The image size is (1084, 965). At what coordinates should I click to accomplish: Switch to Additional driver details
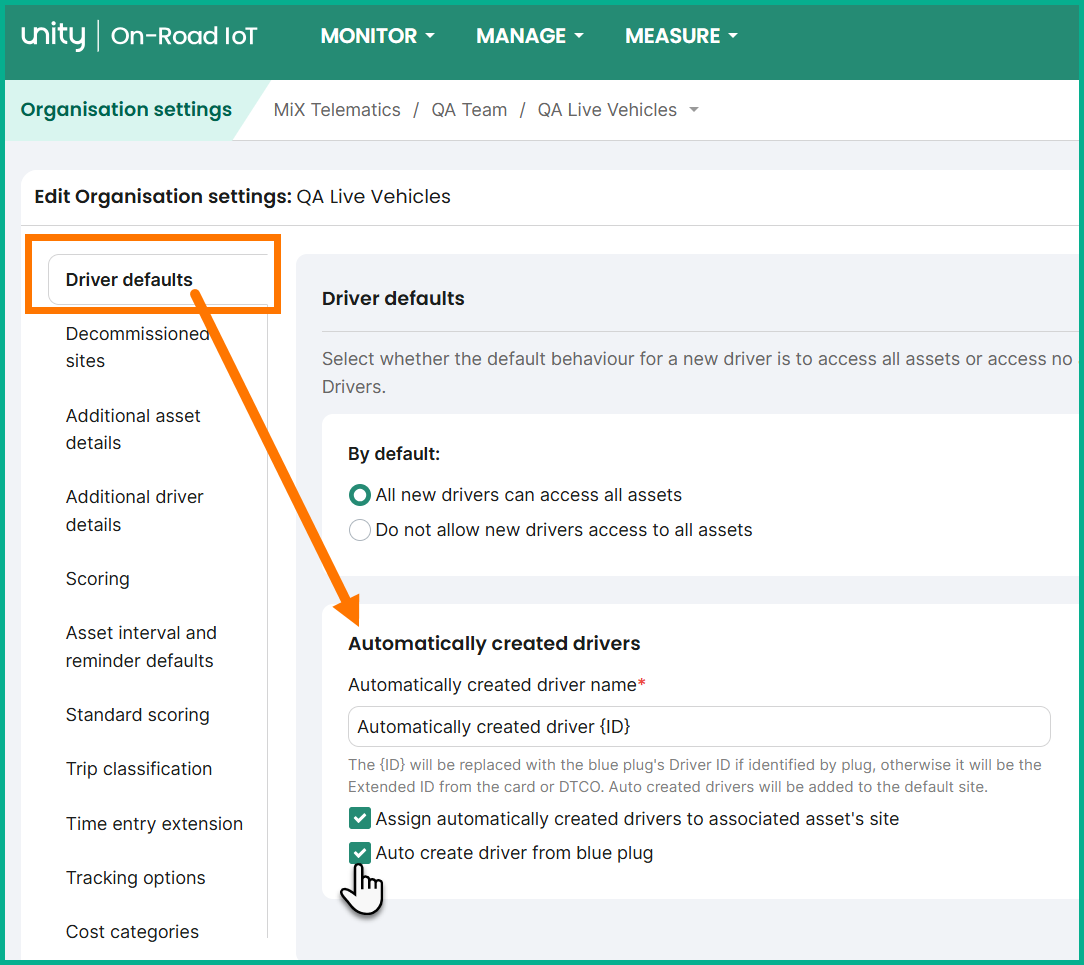(x=134, y=511)
